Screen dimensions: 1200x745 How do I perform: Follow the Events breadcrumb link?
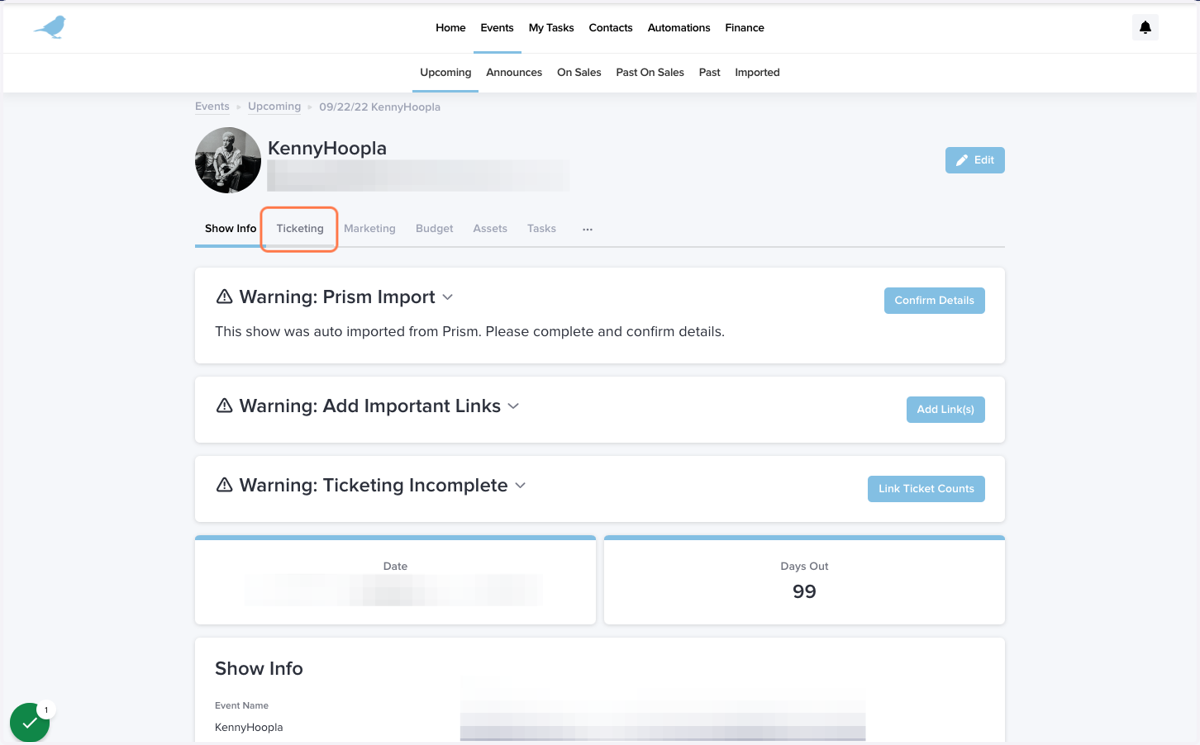[x=212, y=106]
